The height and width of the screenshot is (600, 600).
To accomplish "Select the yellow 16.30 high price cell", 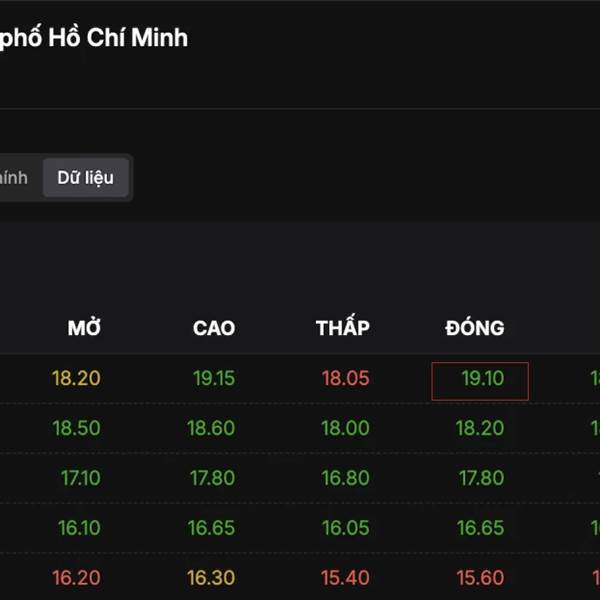I will point(211,578).
